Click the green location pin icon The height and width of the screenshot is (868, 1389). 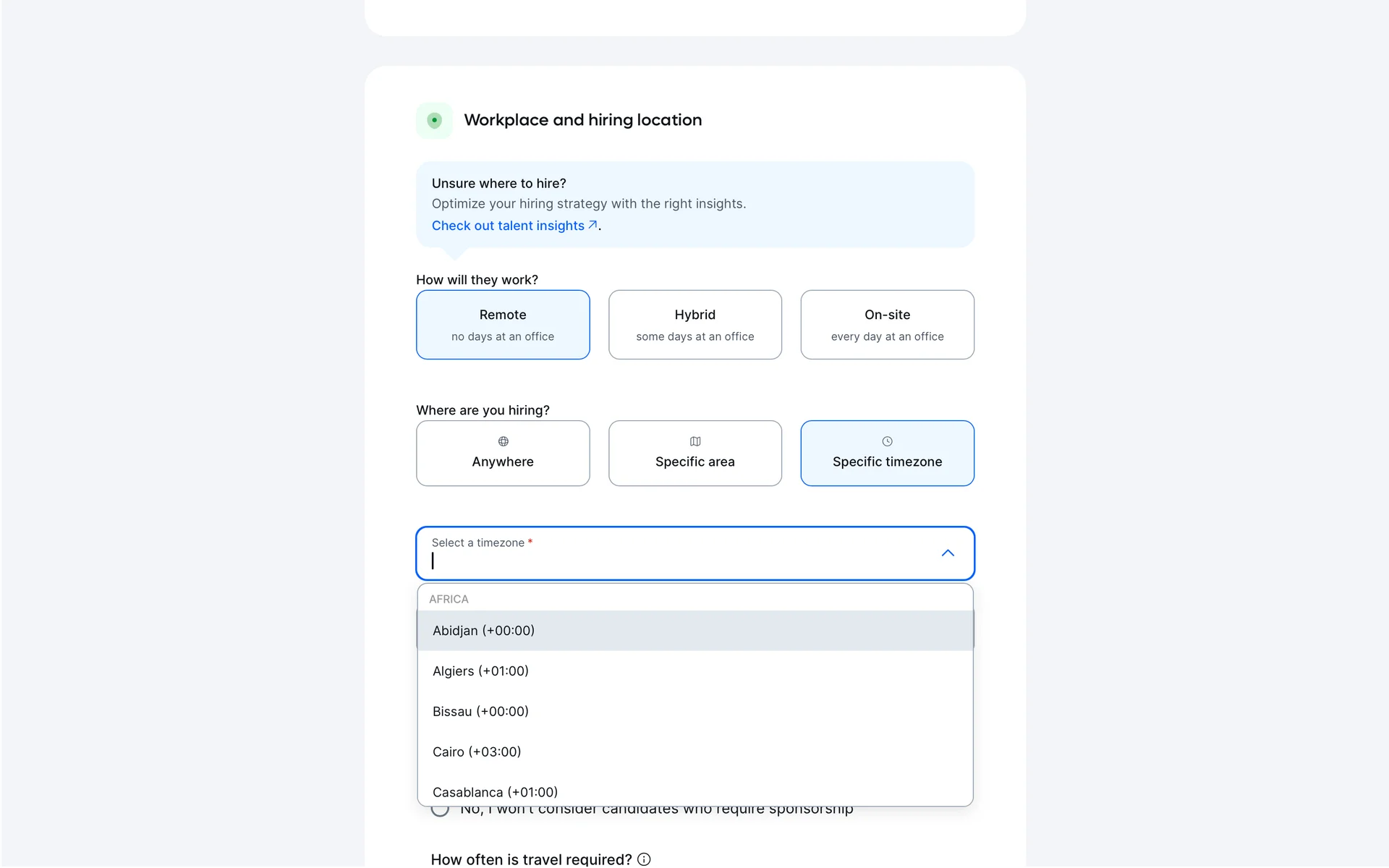[x=434, y=120]
